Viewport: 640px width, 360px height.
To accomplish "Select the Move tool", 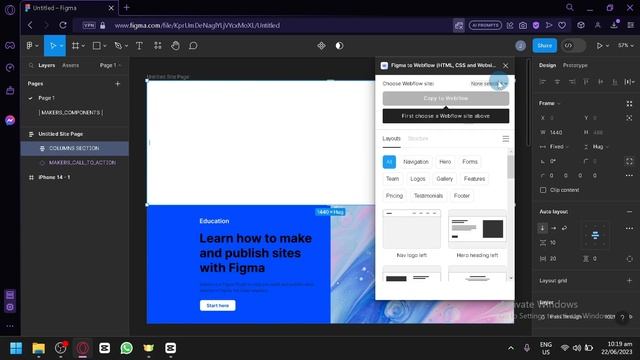I will [53, 46].
